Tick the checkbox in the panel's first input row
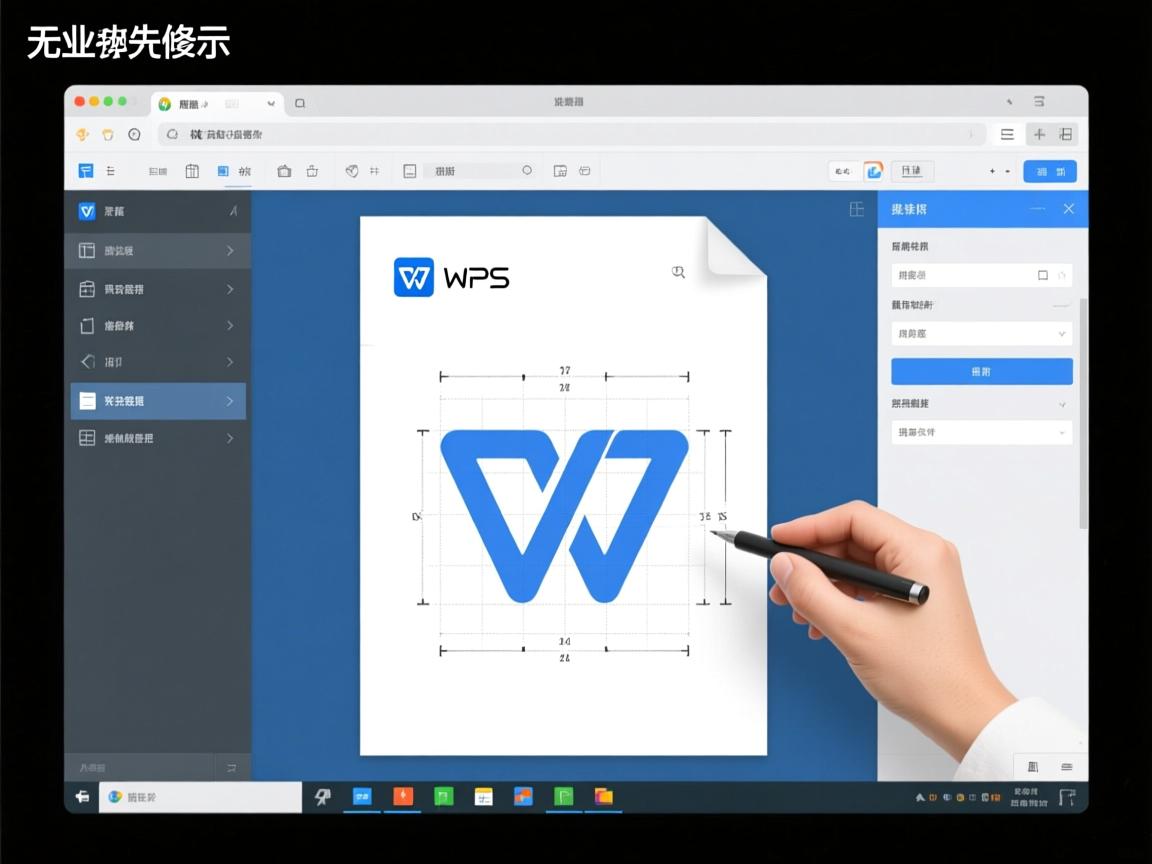Viewport: 1152px width, 864px height. click(x=1043, y=276)
